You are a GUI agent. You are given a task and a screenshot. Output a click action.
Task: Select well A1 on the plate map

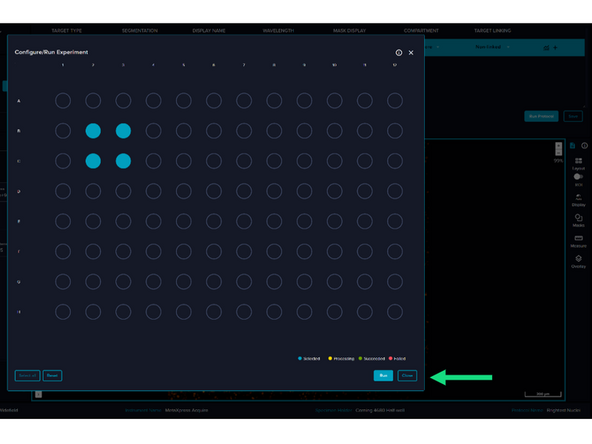click(x=63, y=101)
